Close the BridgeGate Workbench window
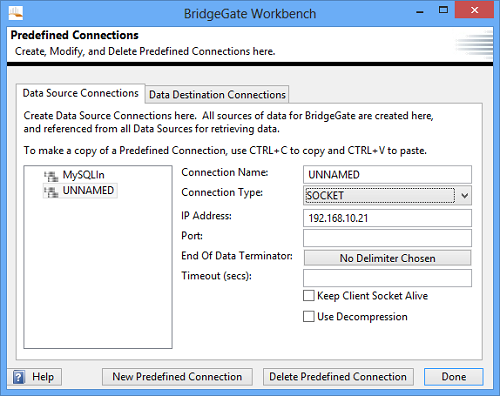 pyautogui.click(x=474, y=10)
